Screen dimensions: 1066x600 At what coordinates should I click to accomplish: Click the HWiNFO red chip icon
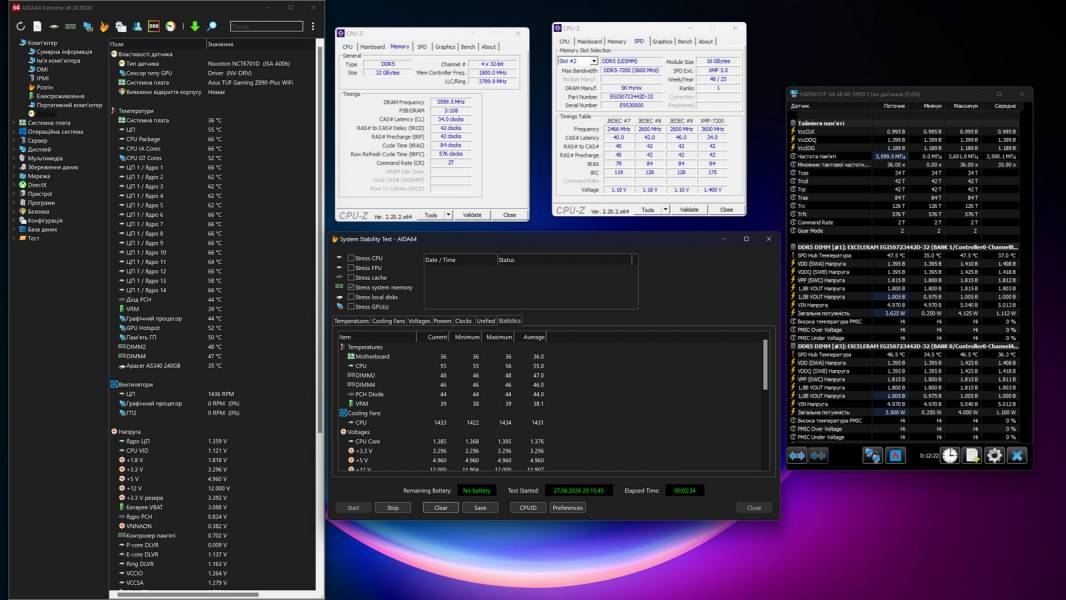pyautogui.click(x=895, y=455)
